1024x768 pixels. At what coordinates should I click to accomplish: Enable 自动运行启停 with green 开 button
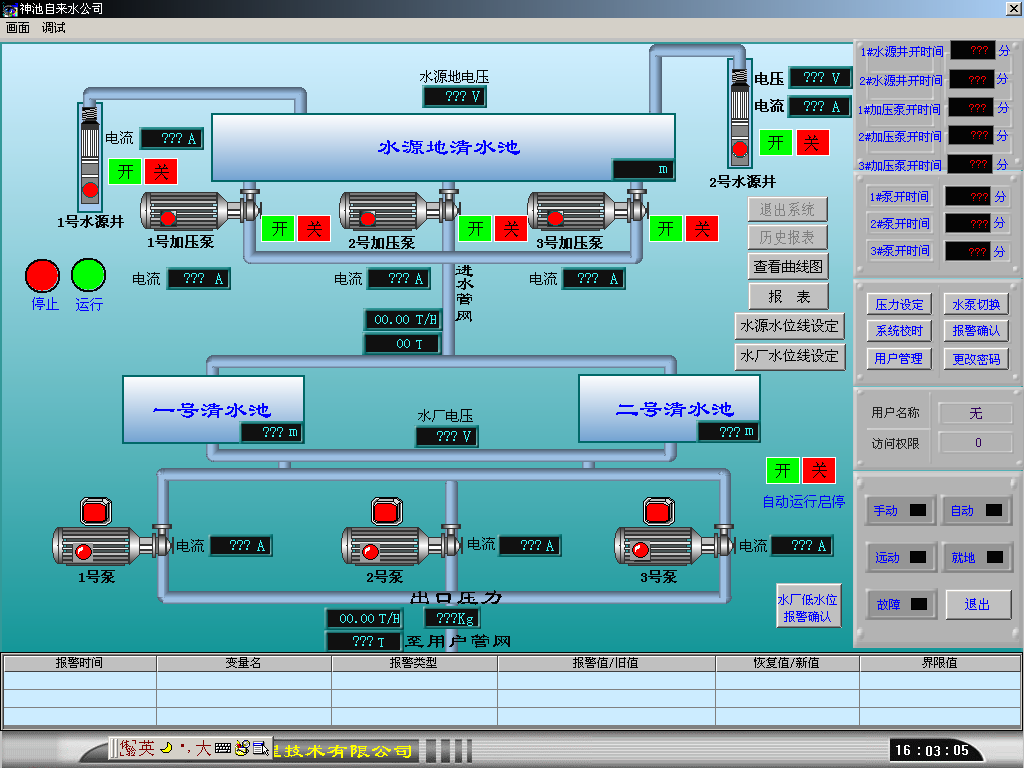pyautogui.click(x=783, y=470)
